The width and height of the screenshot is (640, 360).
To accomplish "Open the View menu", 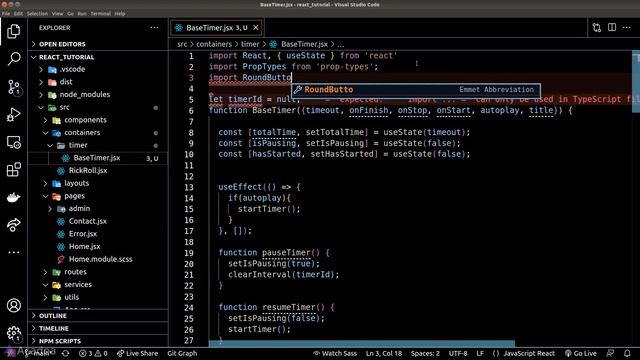I will pyautogui.click(x=57, y=13).
